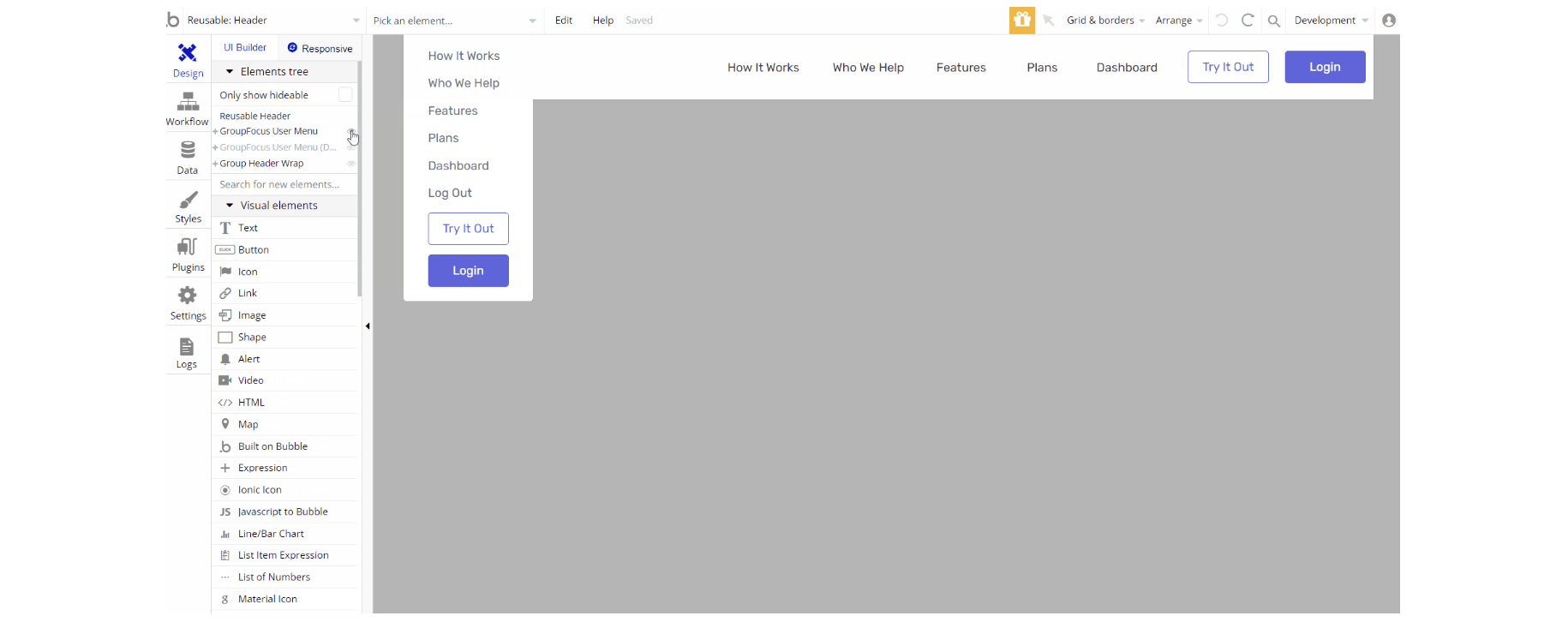This screenshot has height=622, width=1568.
Task: Click the Login button in the header
Action: click(1324, 67)
